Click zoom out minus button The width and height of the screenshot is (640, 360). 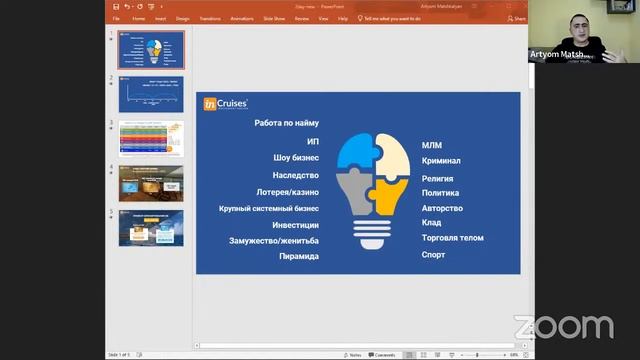pos(462,355)
